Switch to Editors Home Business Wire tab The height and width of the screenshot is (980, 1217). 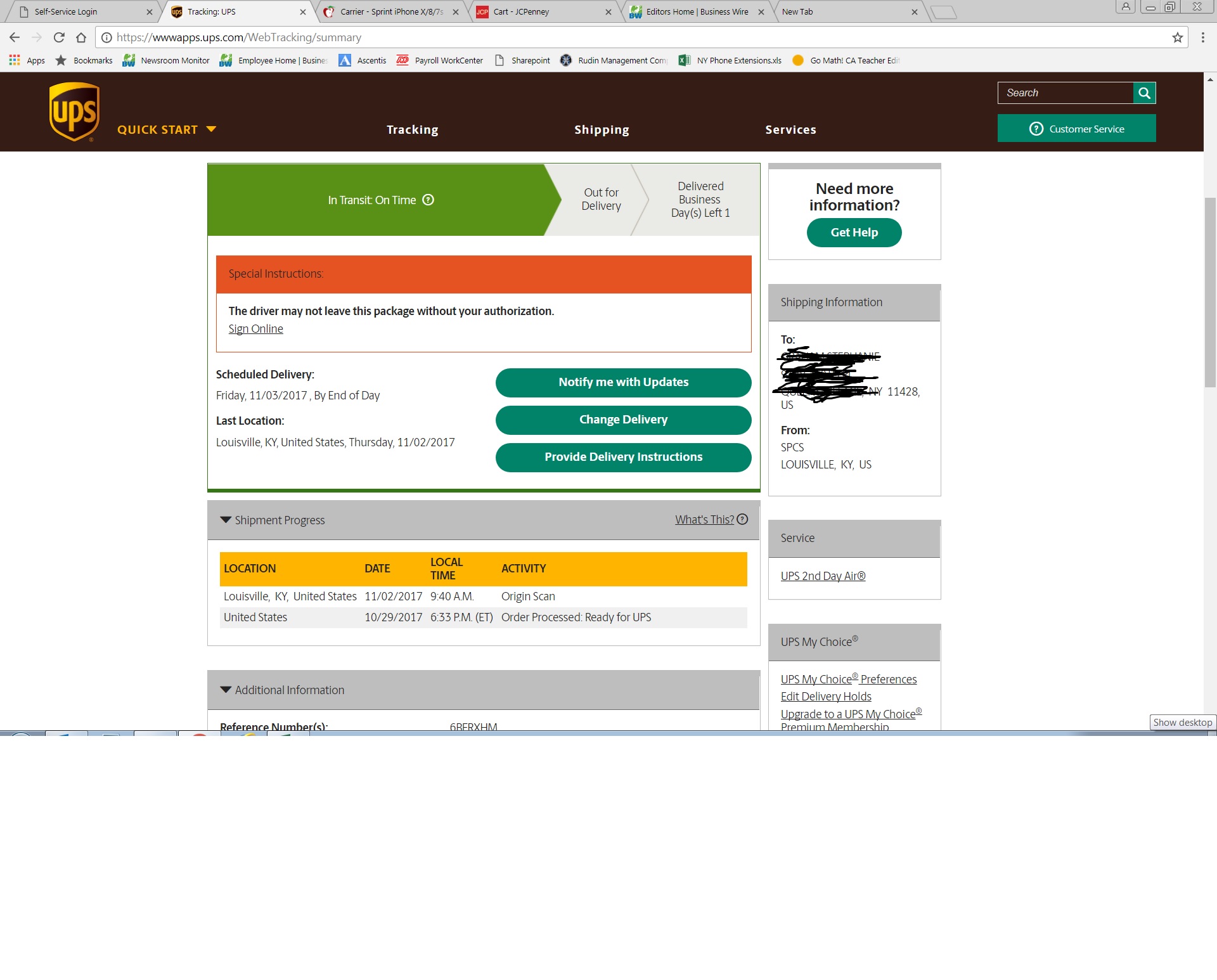point(697,12)
